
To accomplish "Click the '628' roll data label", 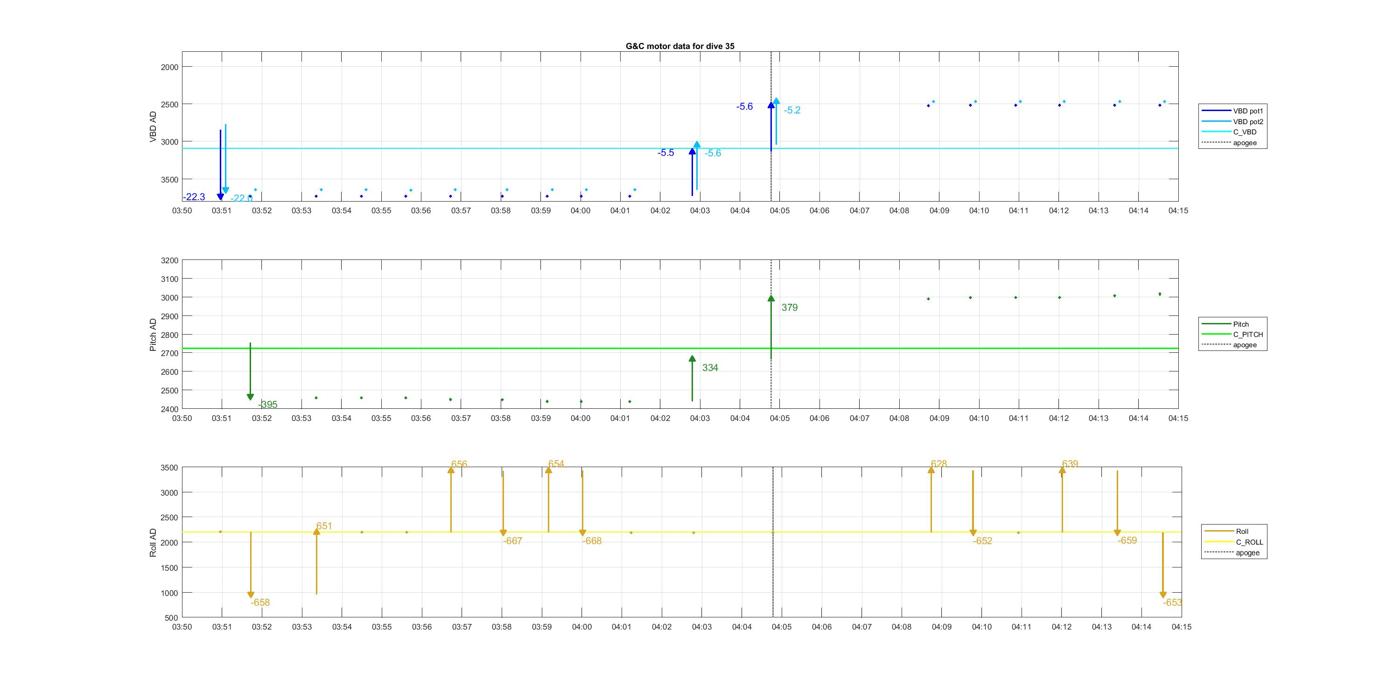I will [938, 464].
